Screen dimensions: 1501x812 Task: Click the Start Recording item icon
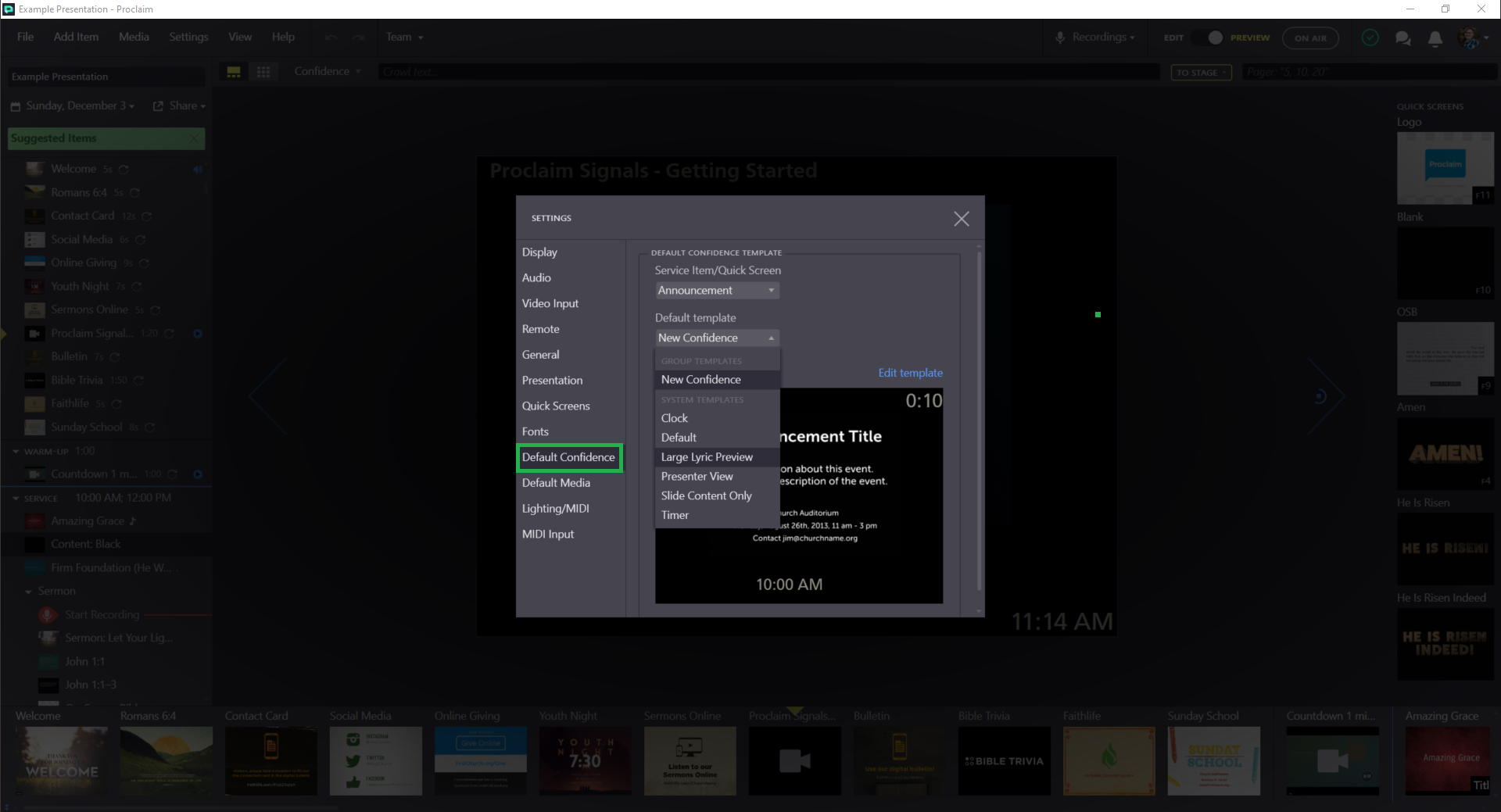(x=48, y=615)
